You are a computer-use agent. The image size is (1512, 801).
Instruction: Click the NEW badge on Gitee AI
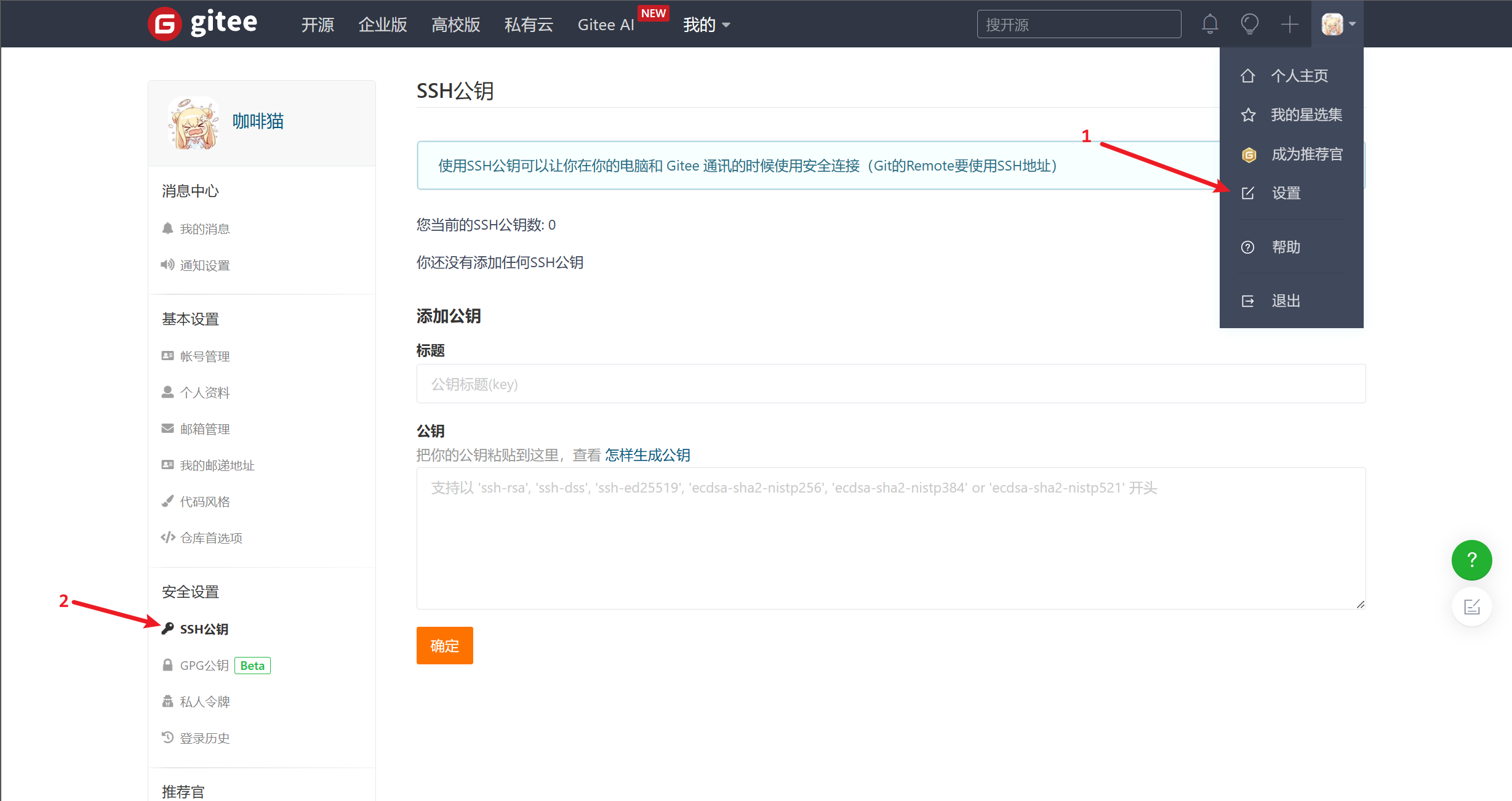coord(653,13)
